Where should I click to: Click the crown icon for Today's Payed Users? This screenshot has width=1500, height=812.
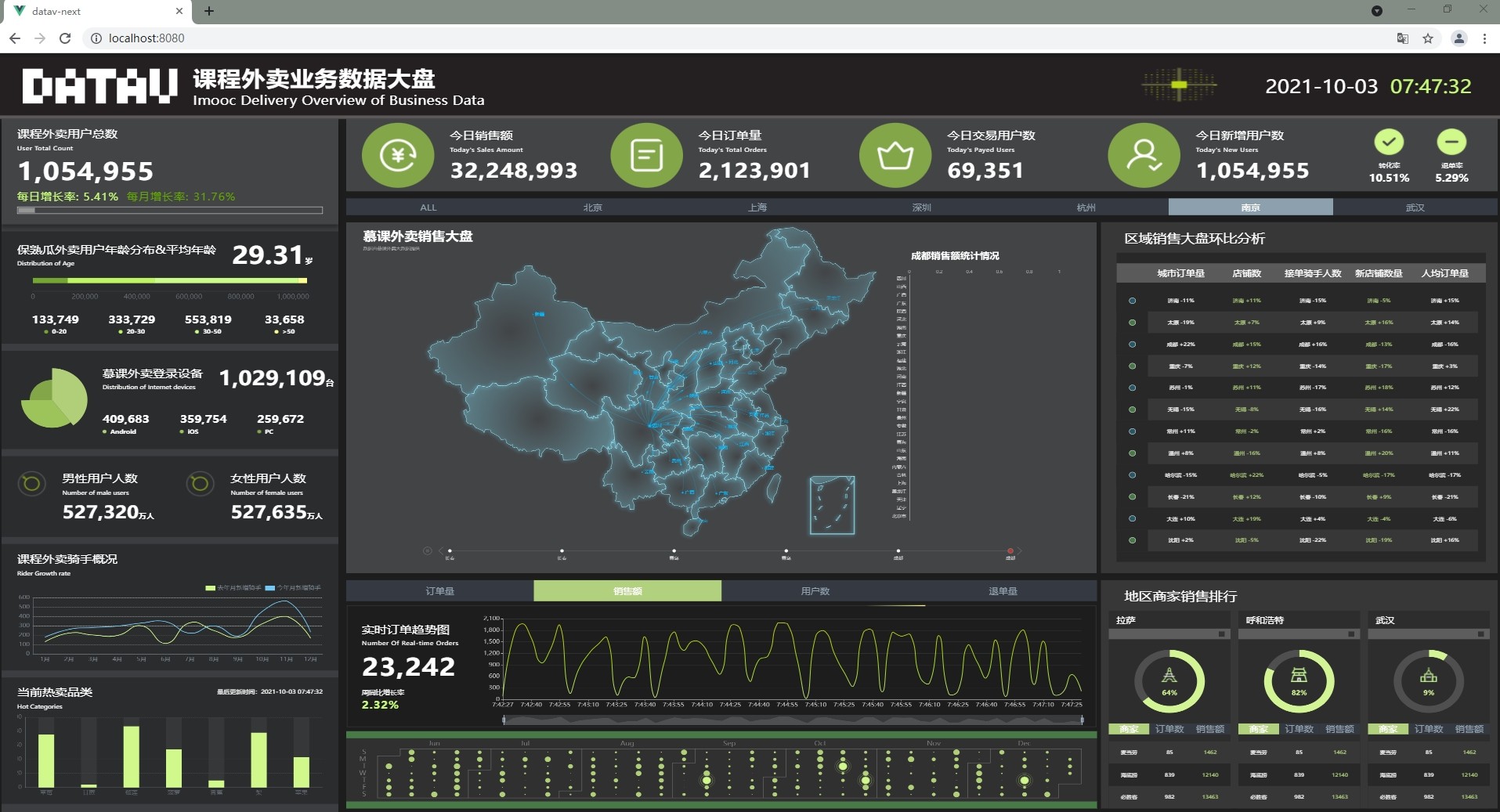click(895, 156)
